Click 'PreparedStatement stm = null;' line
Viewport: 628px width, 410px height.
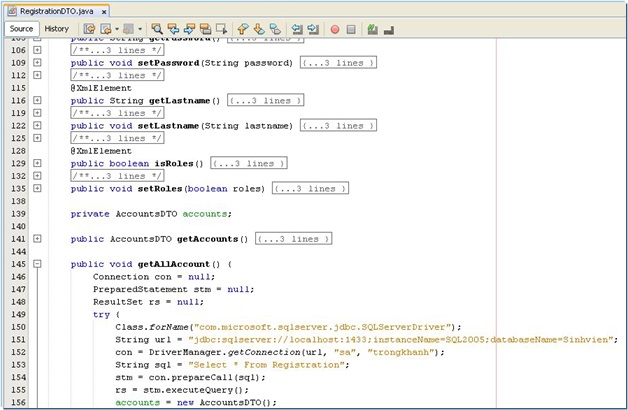point(173,289)
